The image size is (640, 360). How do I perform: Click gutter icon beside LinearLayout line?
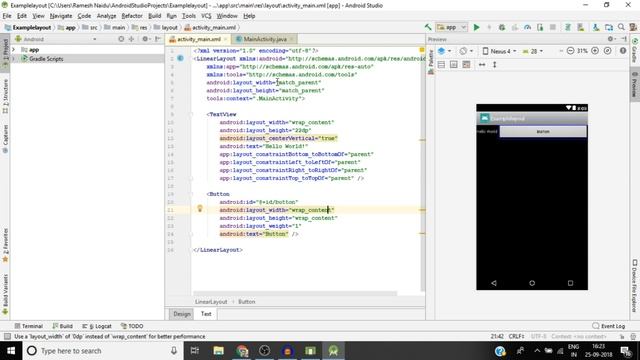(180, 59)
